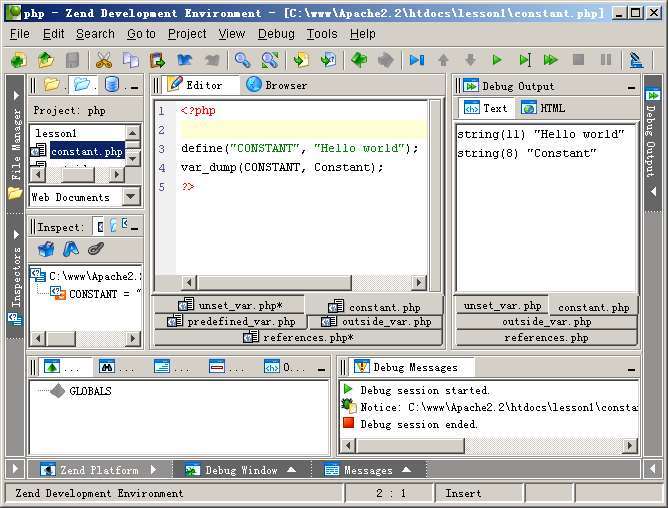
Task: Click the Step Over debug icon
Action: [416, 60]
